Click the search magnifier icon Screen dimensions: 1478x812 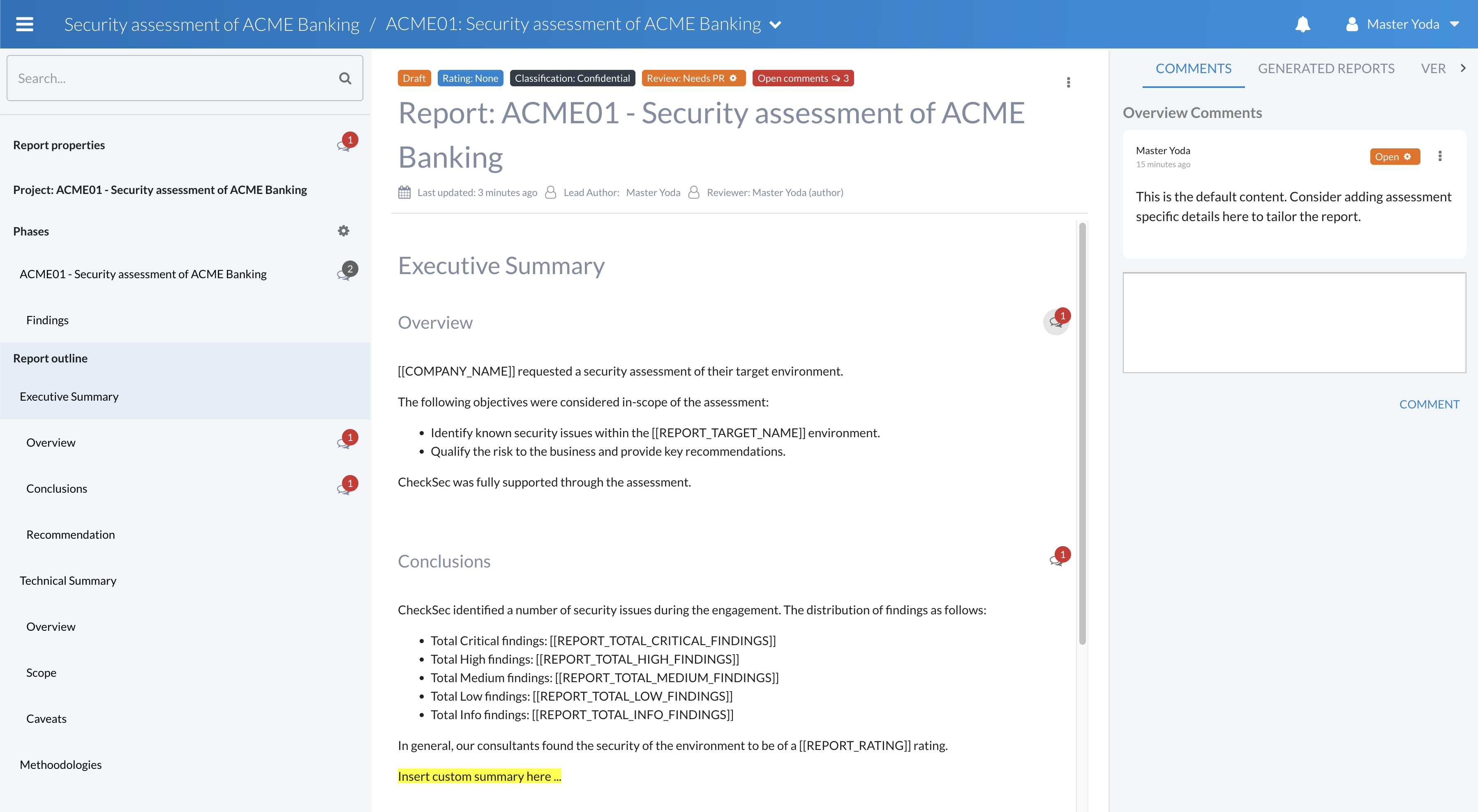345,78
